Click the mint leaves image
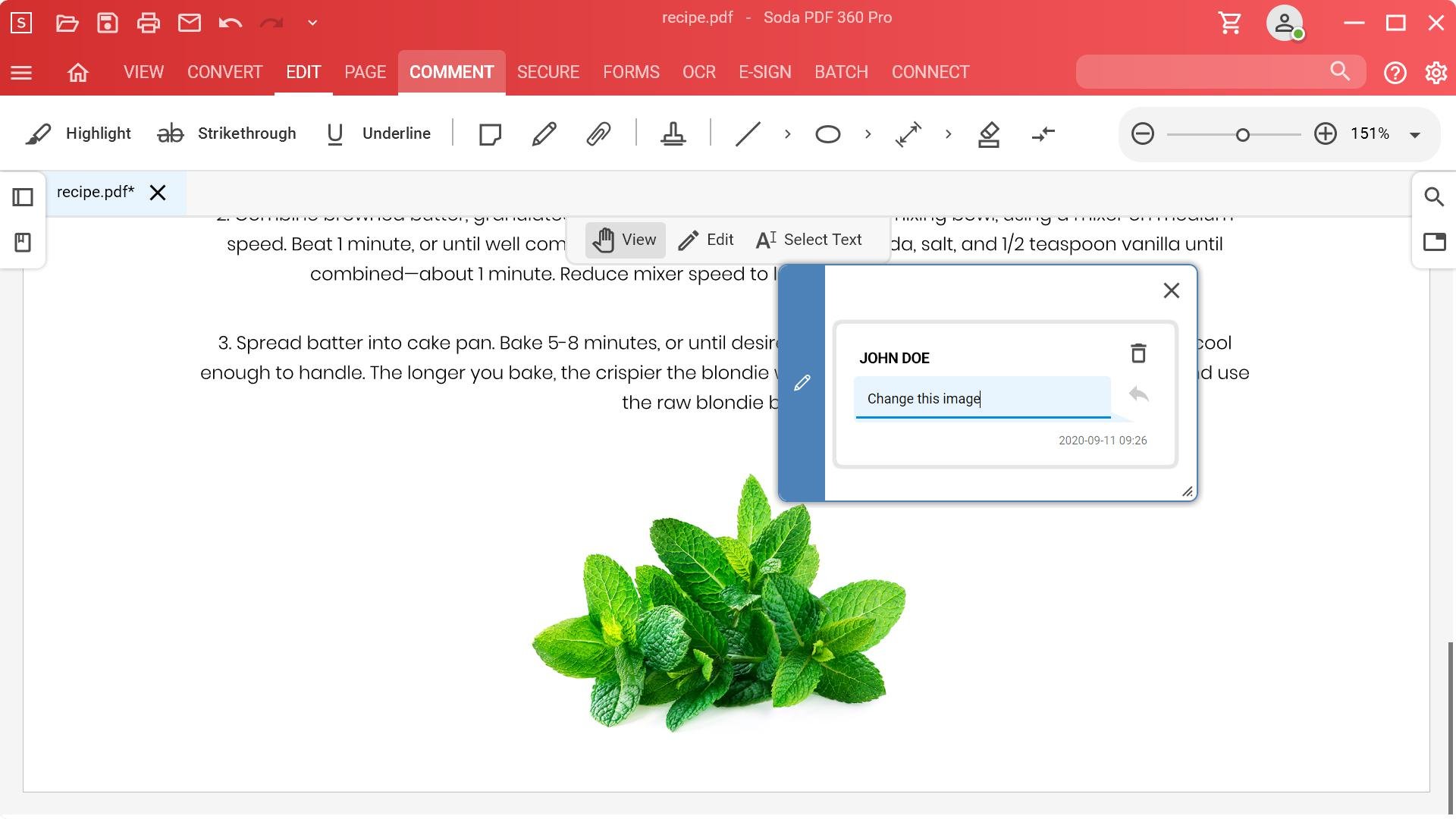 (x=719, y=603)
